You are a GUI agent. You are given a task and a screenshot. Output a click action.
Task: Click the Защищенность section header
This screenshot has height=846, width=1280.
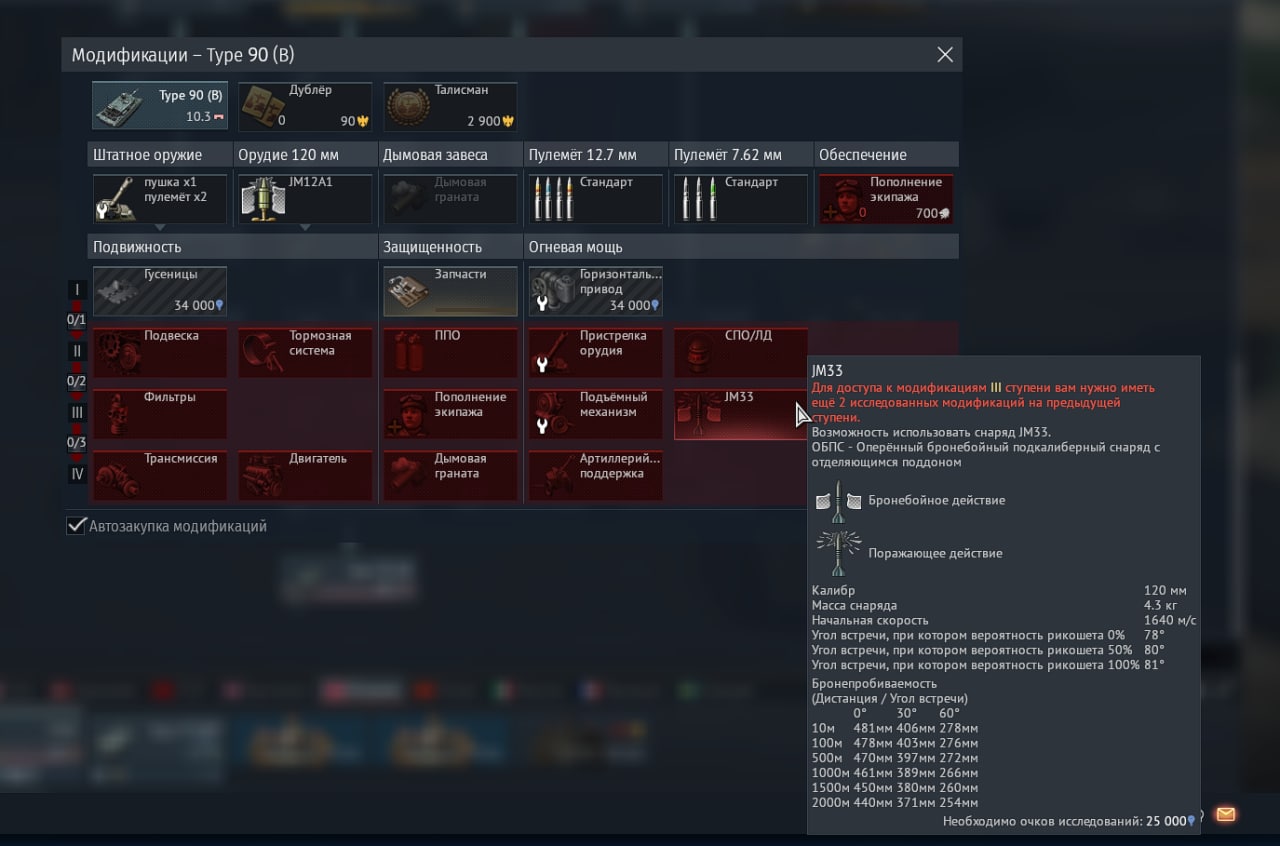point(450,247)
